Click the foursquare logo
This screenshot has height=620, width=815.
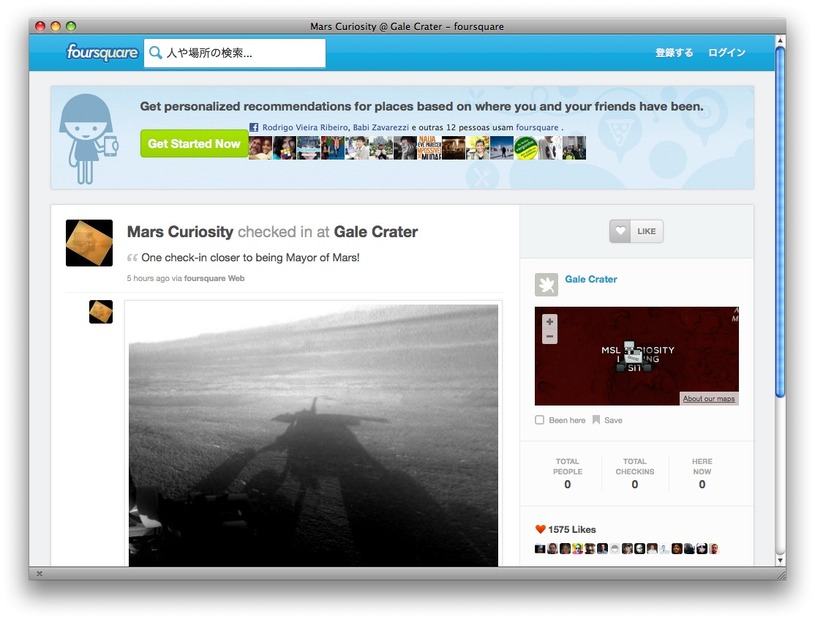coord(102,52)
